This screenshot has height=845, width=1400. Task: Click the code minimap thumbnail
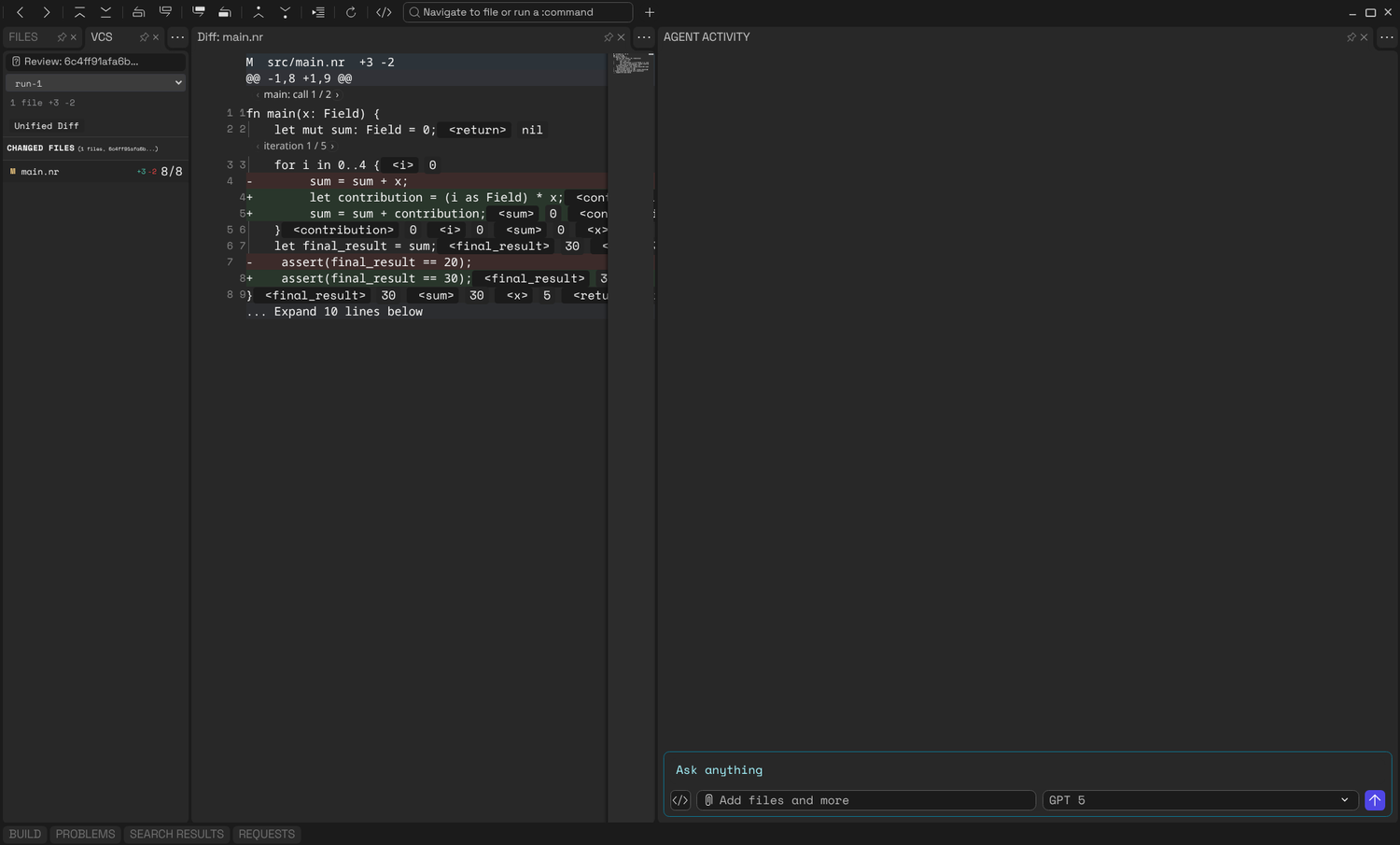(x=631, y=63)
